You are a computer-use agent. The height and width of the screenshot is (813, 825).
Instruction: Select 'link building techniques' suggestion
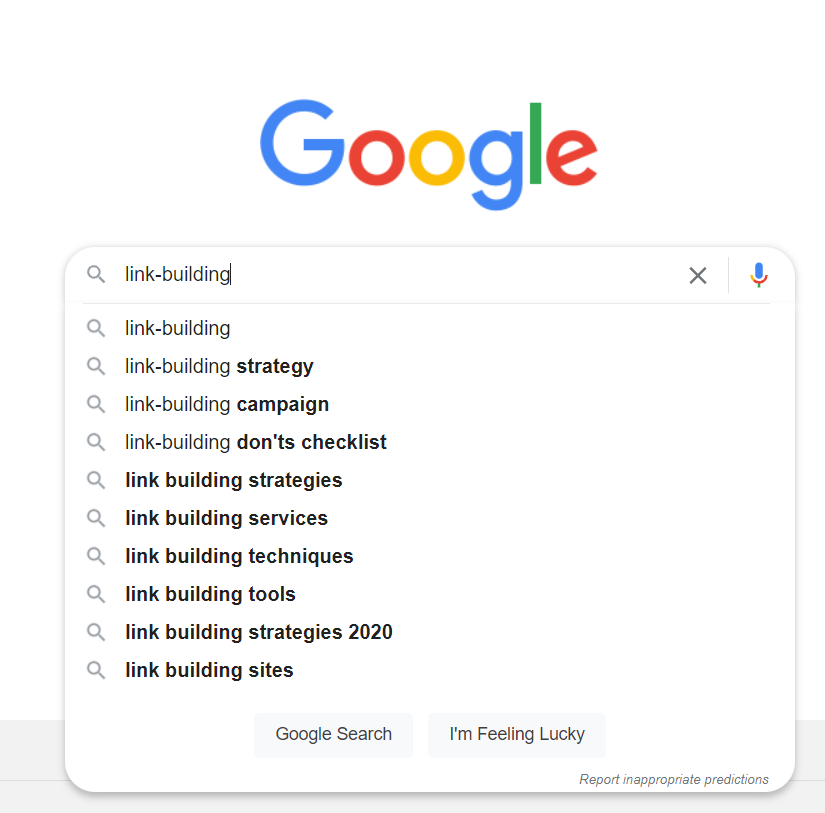239,556
